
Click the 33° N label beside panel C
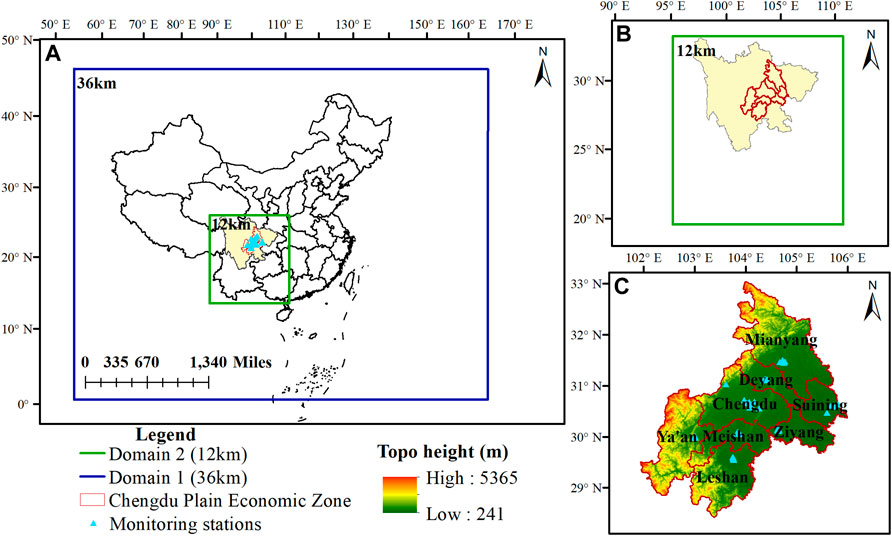pos(584,284)
